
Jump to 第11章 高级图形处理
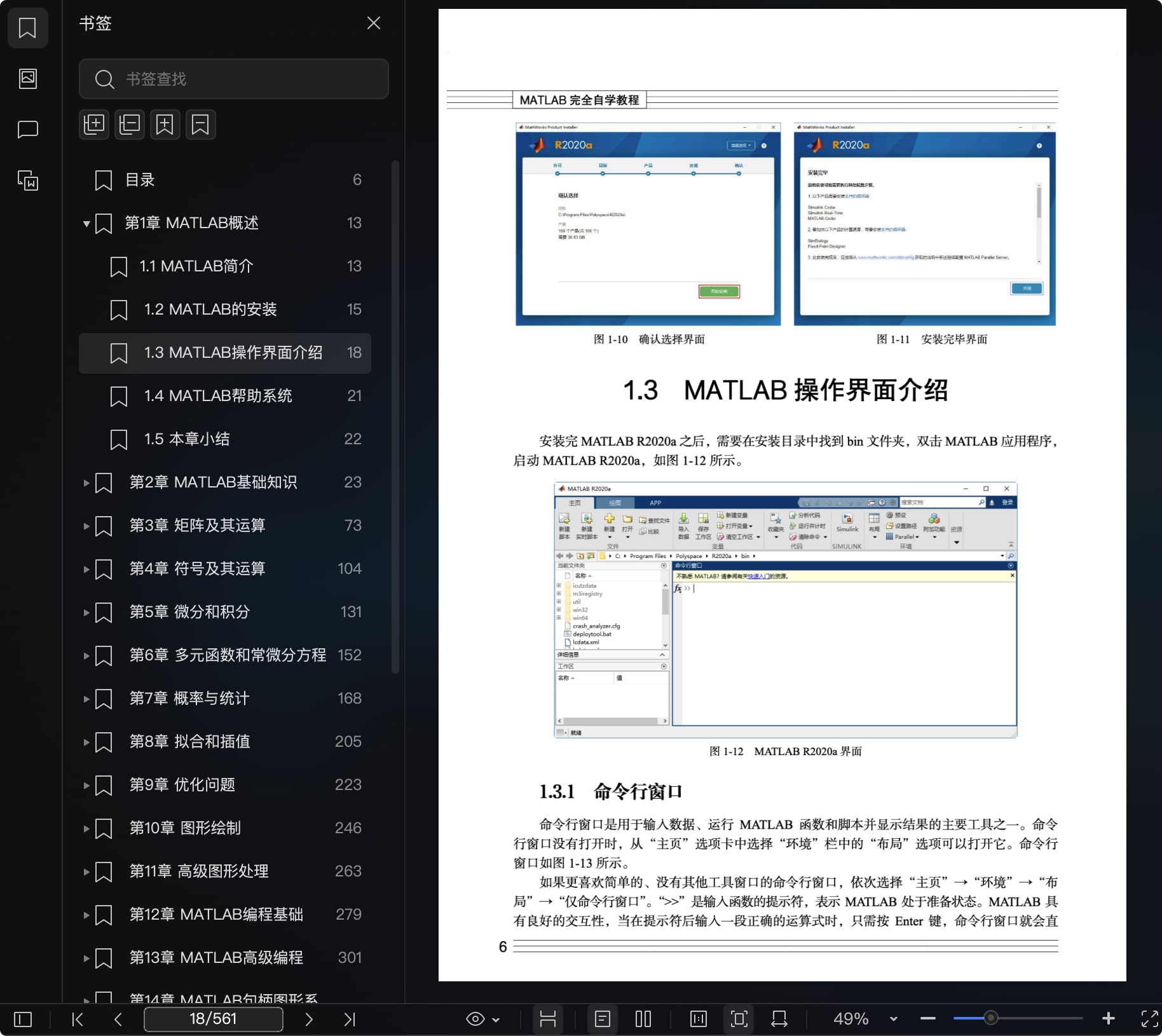click(x=225, y=871)
